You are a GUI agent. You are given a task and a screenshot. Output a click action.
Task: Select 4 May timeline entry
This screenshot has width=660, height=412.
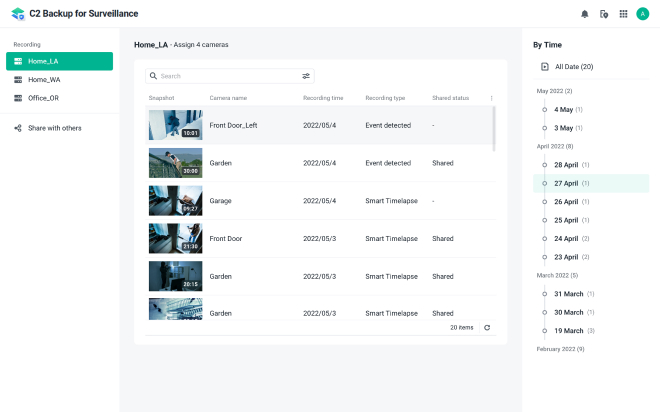click(x=564, y=109)
